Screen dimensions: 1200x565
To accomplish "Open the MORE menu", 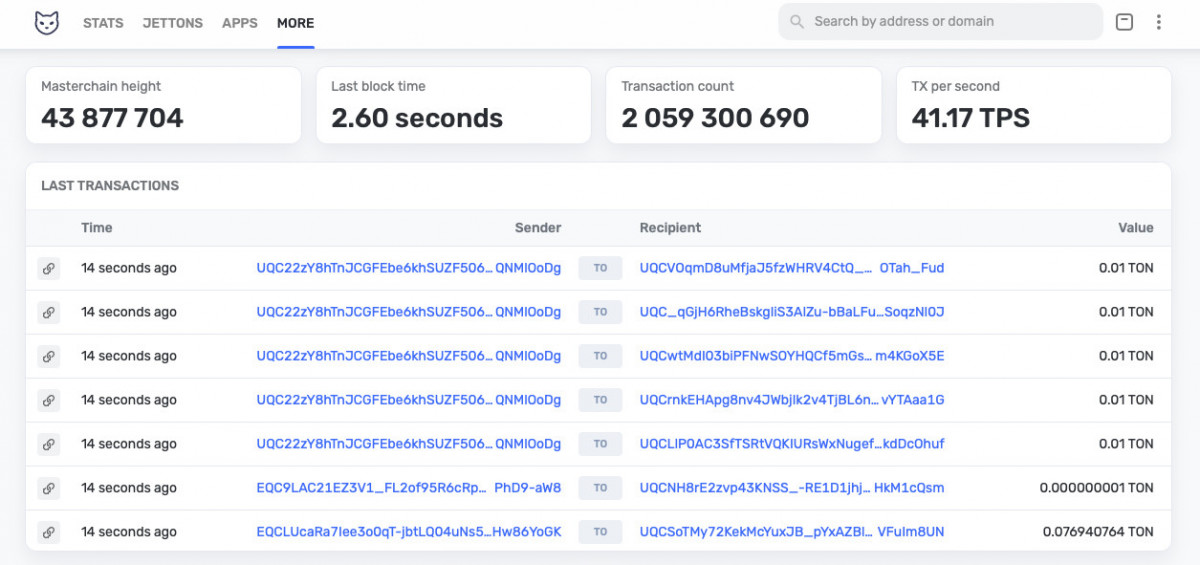I will pyautogui.click(x=296, y=23).
